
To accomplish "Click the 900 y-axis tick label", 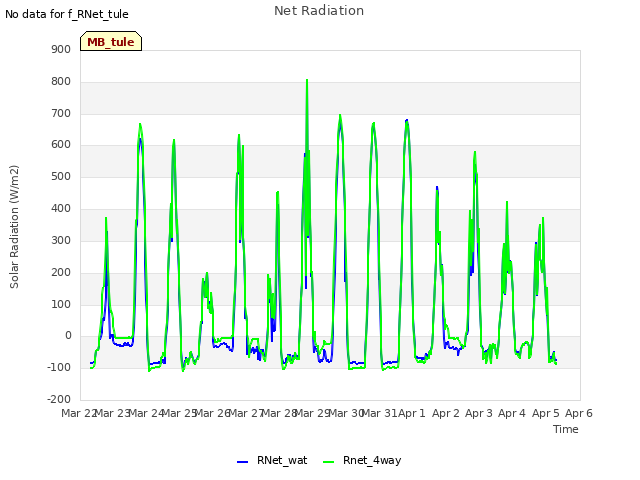I will pyautogui.click(x=61, y=49).
